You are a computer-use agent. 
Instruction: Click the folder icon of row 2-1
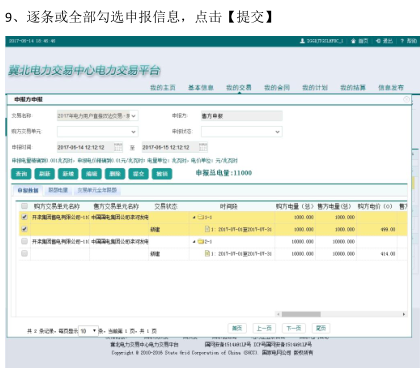tap(200, 242)
